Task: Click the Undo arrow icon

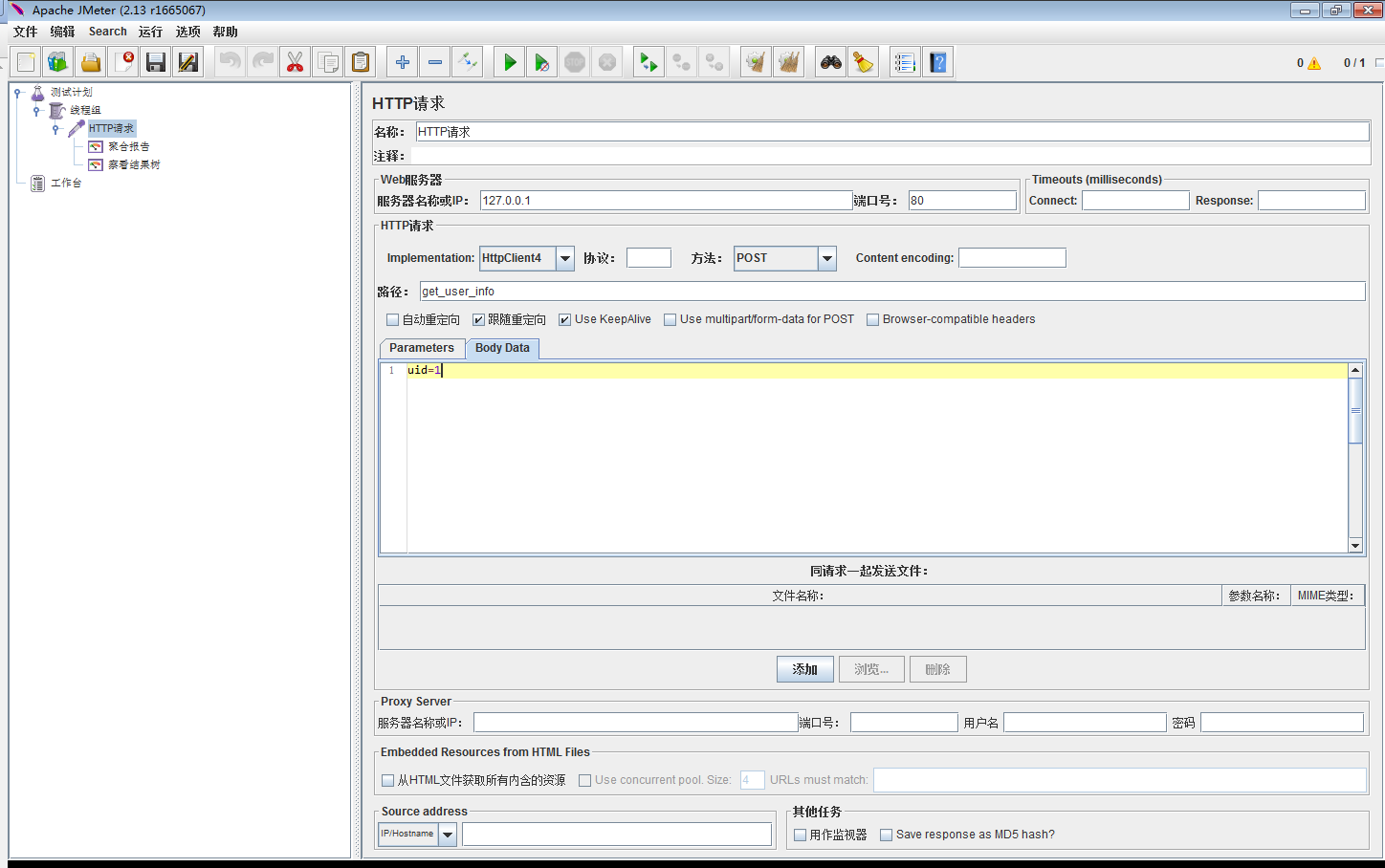Action: (x=230, y=62)
